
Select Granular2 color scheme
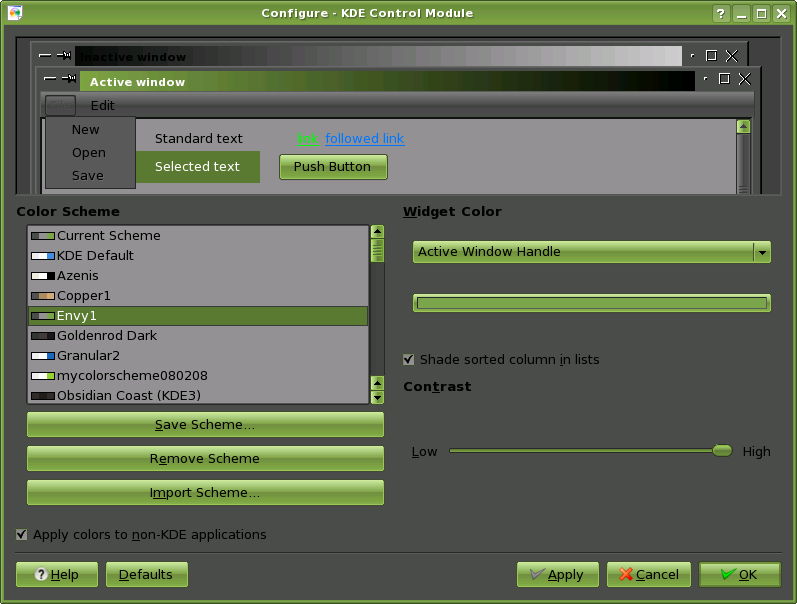[198, 356]
